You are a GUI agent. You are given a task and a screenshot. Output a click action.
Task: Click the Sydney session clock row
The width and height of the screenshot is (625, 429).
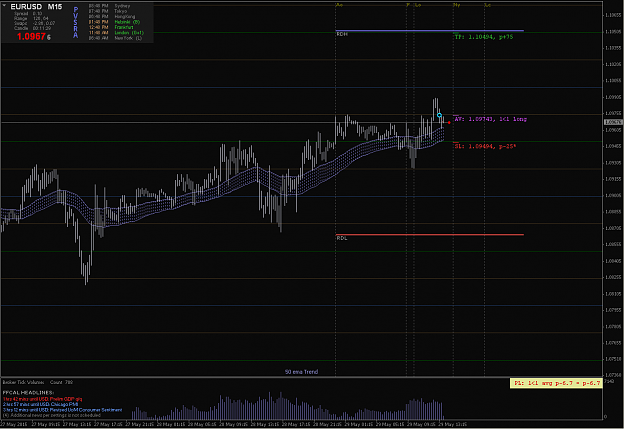click(109, 6)
